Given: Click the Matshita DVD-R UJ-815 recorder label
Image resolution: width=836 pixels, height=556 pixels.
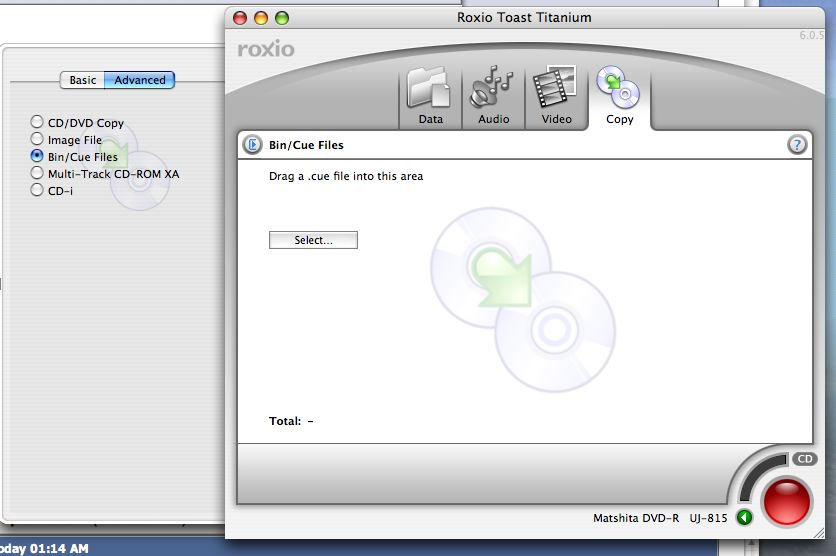Looking at the screenshot, I should click(660, 518).
